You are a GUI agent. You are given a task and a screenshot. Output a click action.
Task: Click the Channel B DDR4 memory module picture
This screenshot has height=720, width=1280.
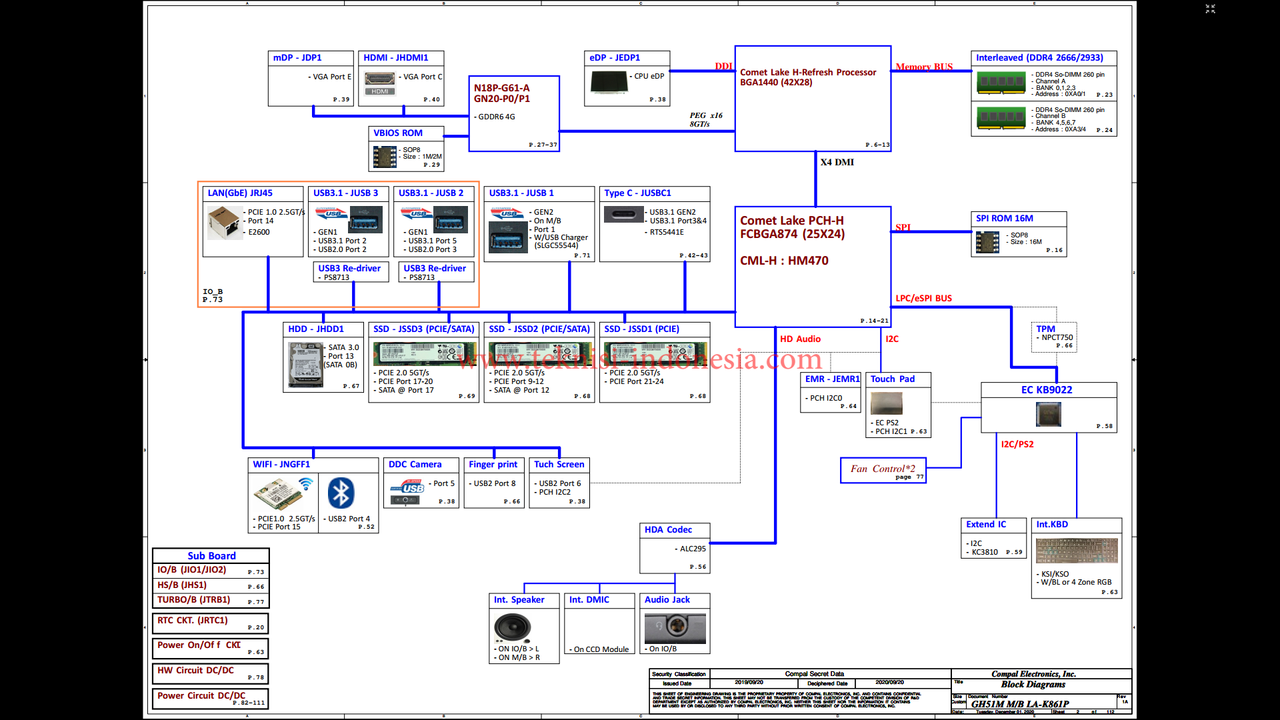pos(1003,117)
